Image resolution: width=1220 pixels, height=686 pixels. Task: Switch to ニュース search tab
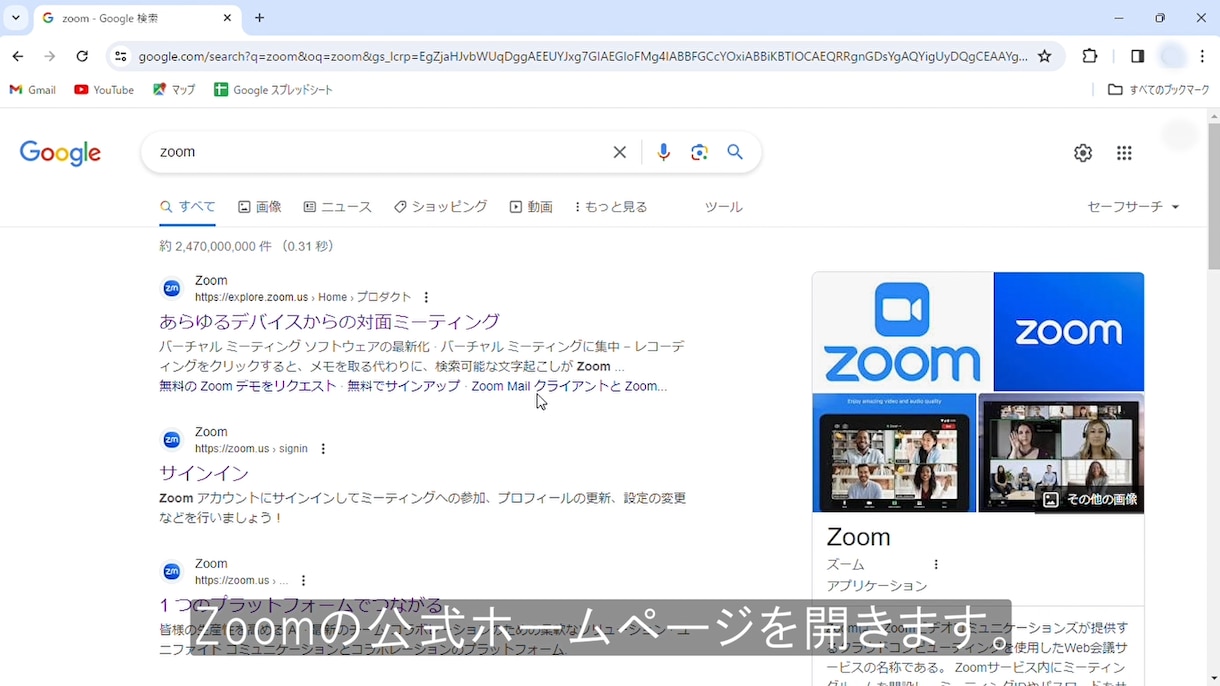pyautogui.click(x=338, y=207)
